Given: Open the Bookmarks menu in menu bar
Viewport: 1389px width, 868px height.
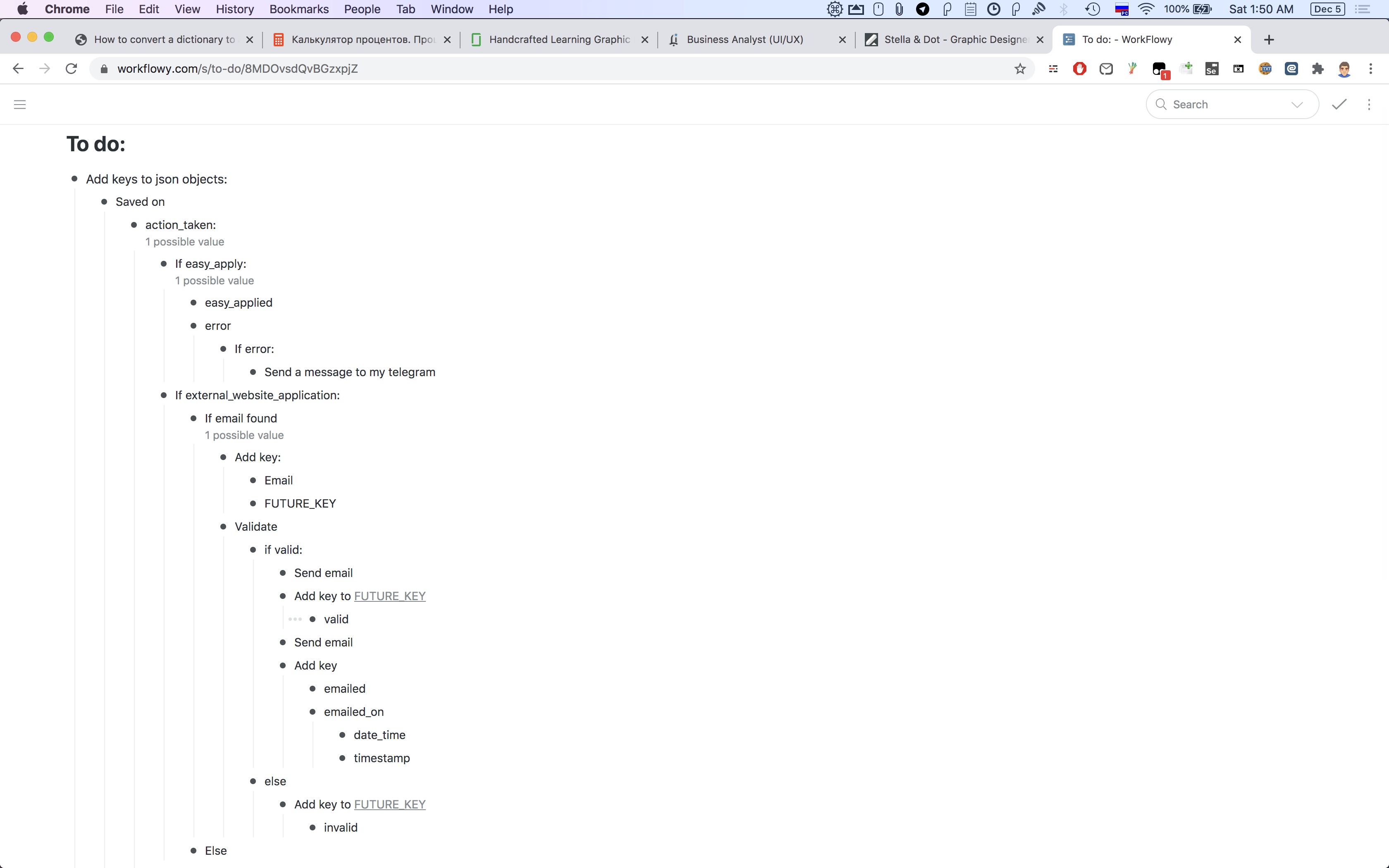Looking at the screenshot, I should (x=298, y=9).
